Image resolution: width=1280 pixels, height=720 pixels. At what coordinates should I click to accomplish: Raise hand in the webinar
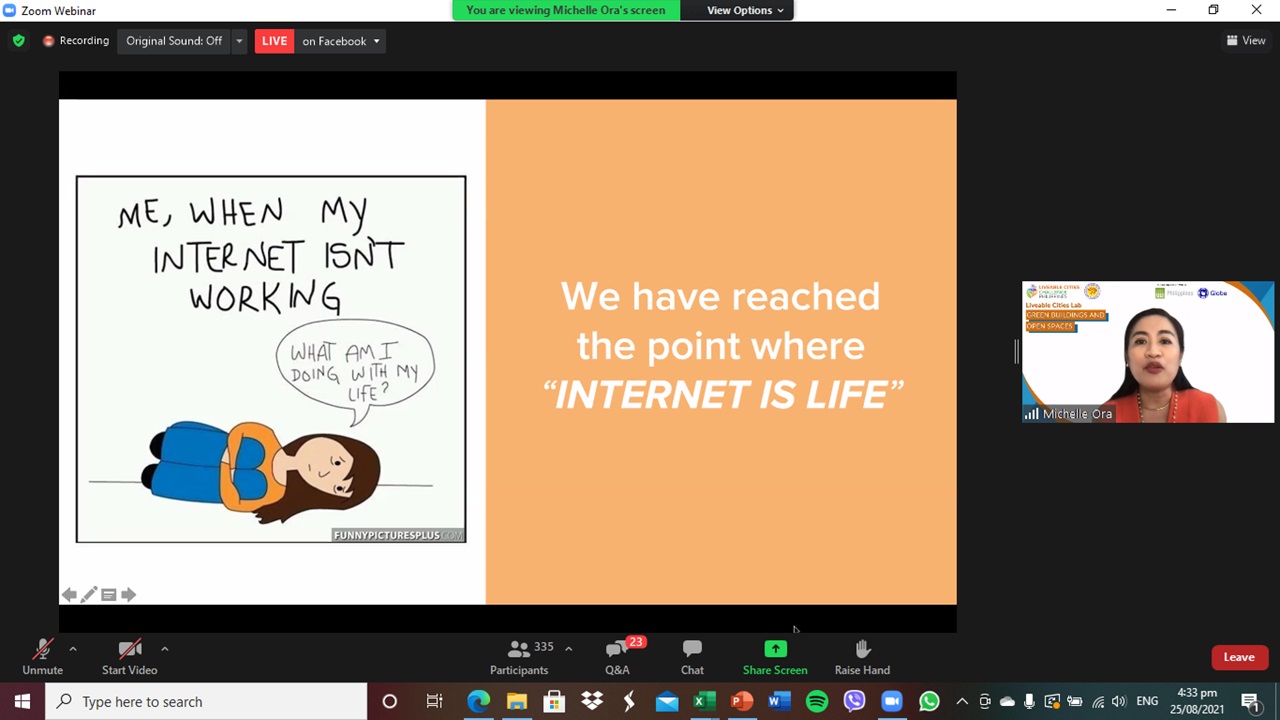pos(862,656)
